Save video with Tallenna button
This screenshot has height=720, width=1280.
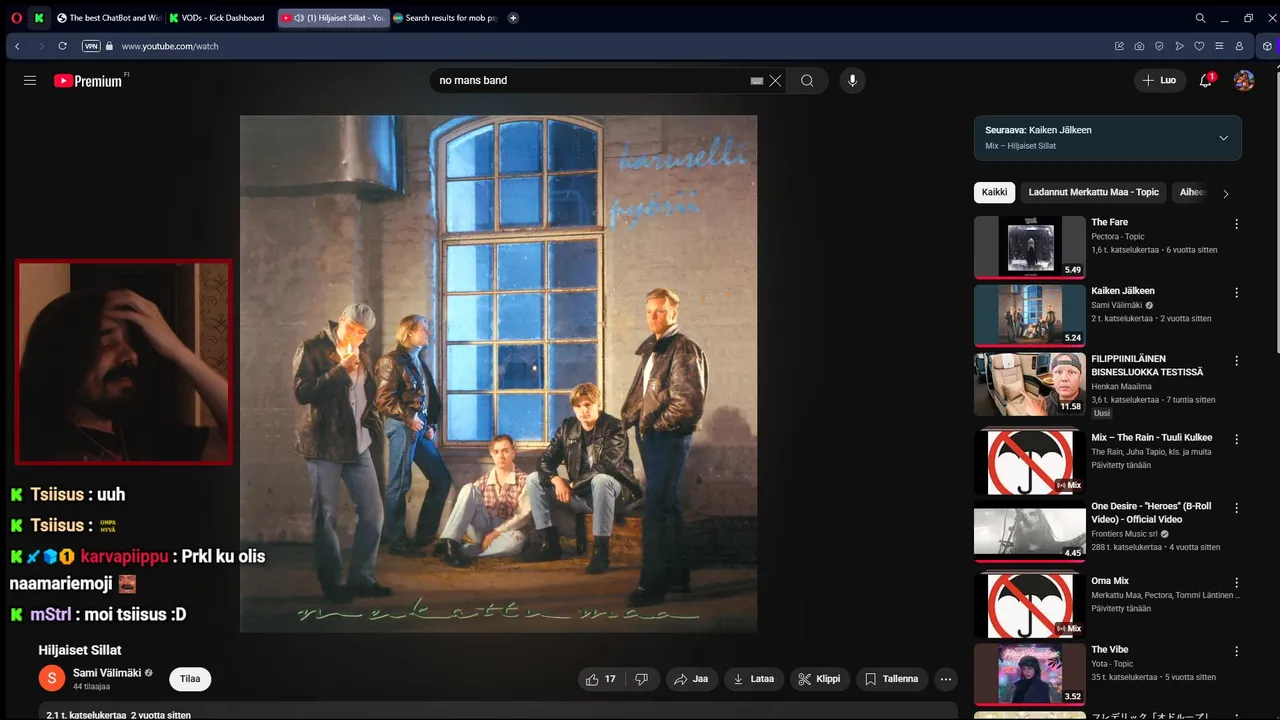point(891,679)
